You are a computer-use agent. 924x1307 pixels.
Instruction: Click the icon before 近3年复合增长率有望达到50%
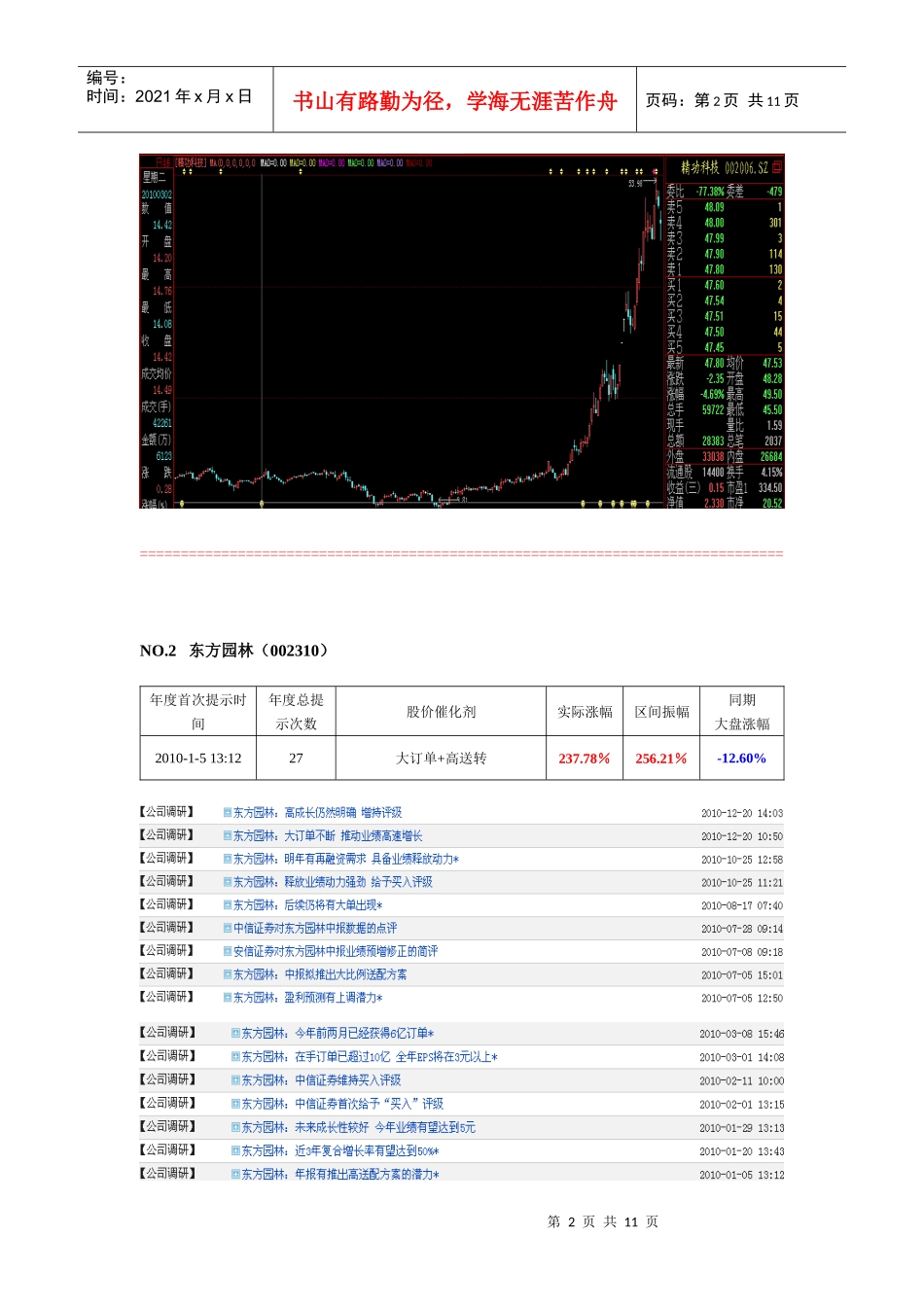pos(235,1151)
